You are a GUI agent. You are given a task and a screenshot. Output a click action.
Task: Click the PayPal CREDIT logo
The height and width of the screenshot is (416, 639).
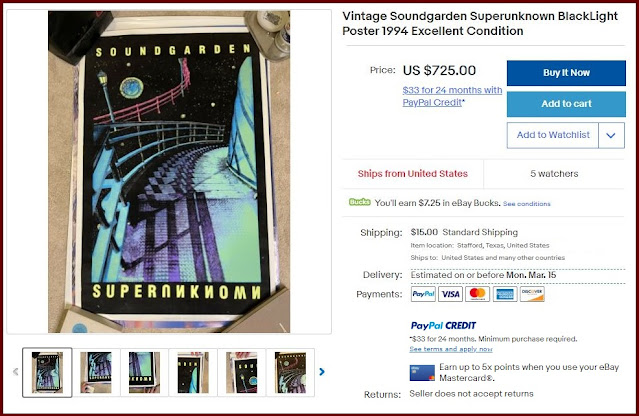[x=443, y=326]
